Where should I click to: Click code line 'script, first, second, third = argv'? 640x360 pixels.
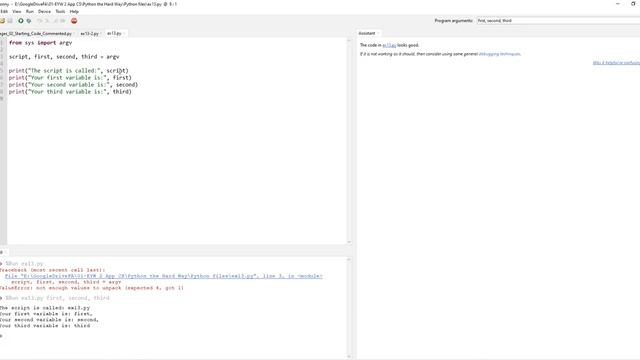[x=64, y=57]
